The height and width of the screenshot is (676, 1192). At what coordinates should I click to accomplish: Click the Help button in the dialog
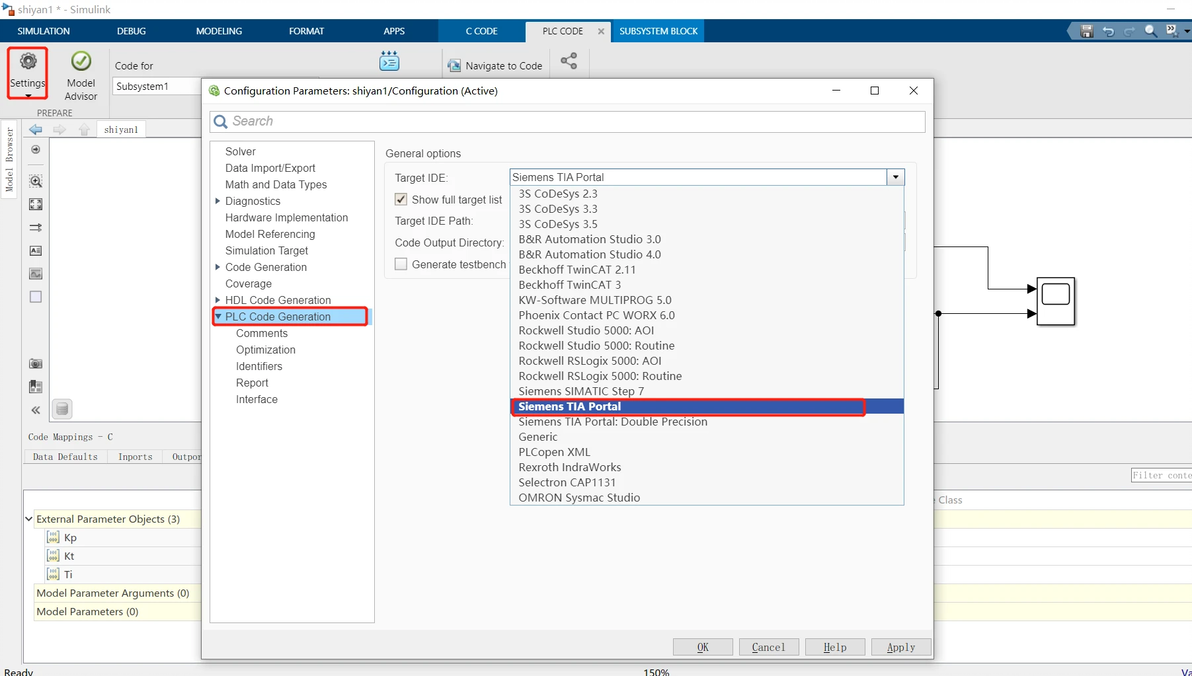pos(835,647)
